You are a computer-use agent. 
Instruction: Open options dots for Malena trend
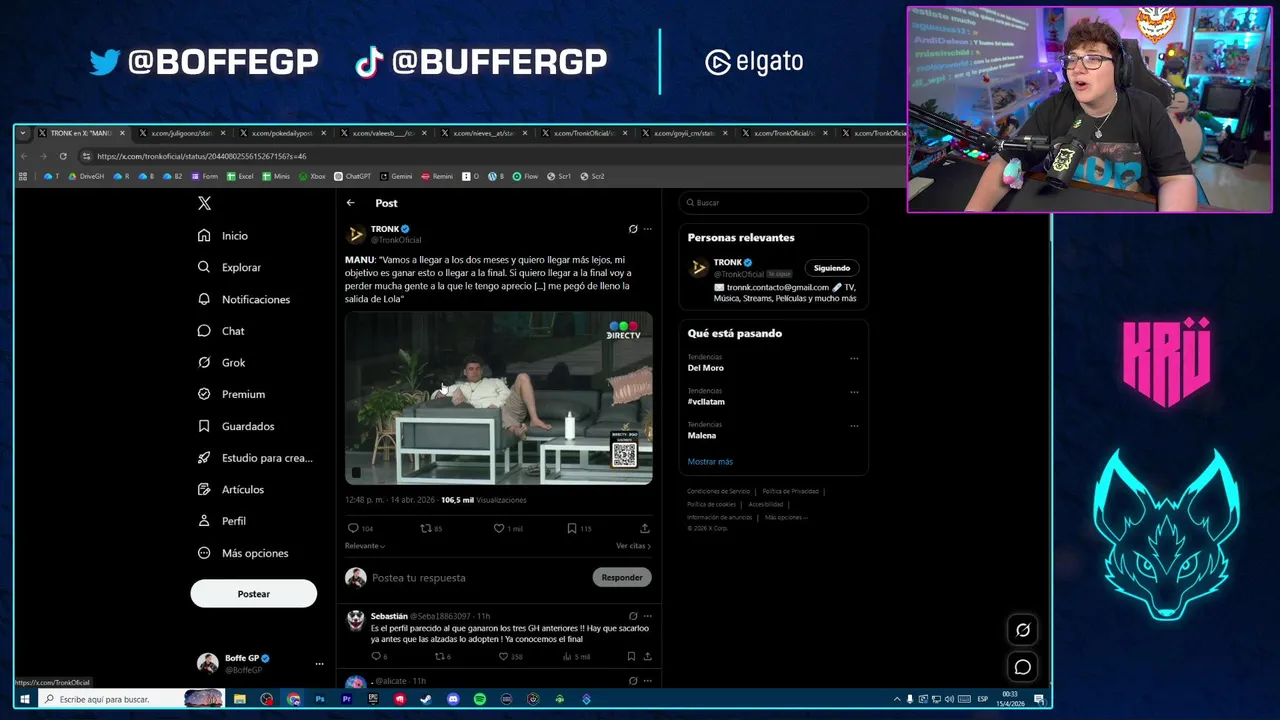click(x=854, y=426)
